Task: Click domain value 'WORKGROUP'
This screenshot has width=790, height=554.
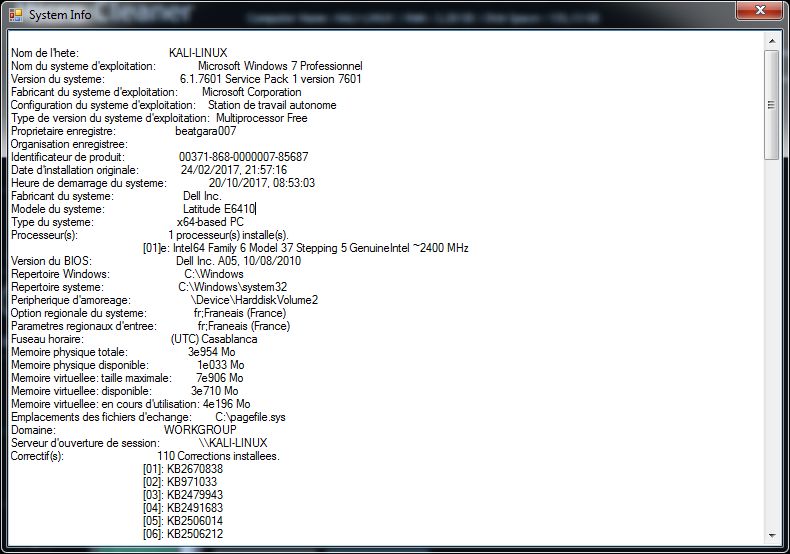Action: 200,430
